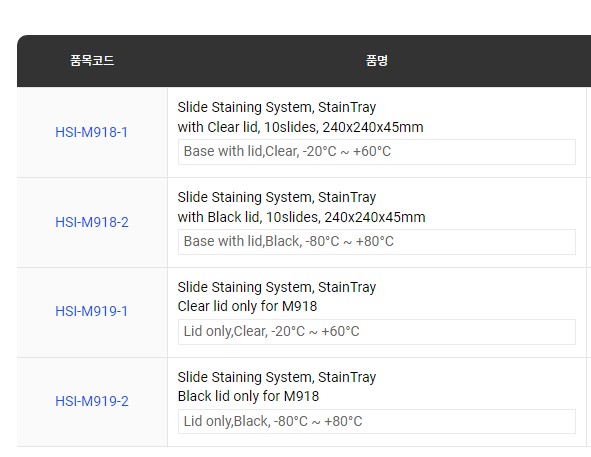Open the HSI-M918-2 product code link

[x=92, y=222]
